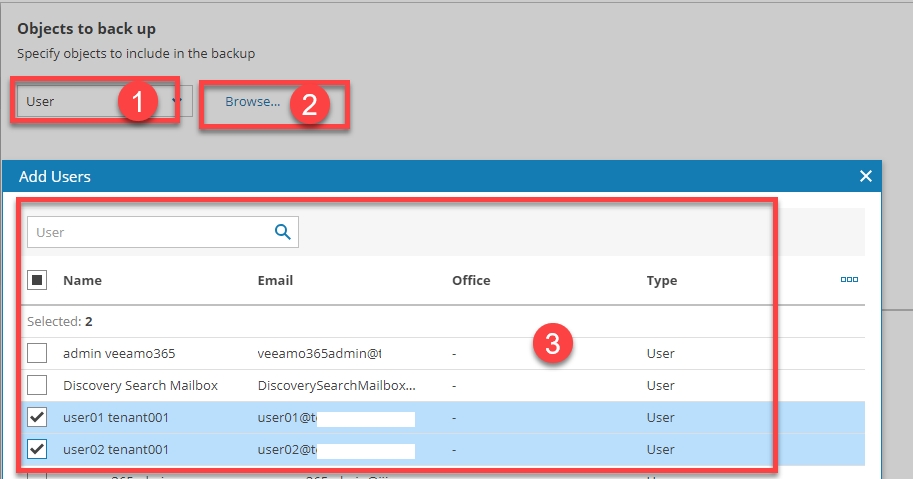This screenshot has height=479, width=913.
Task: Sort by the Type column header
Action: 662,280
